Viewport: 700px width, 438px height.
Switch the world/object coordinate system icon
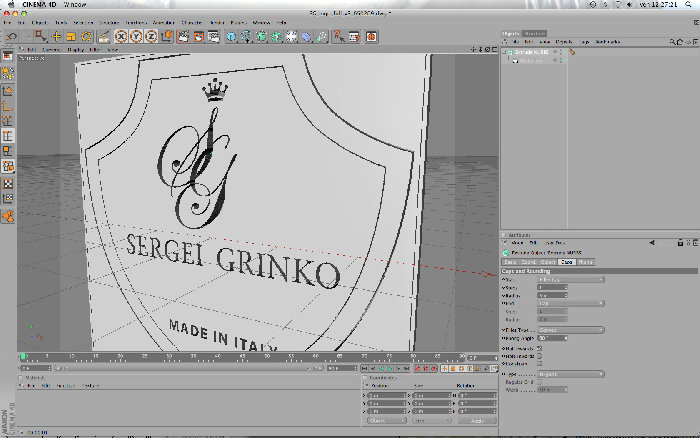pos(167,37)
